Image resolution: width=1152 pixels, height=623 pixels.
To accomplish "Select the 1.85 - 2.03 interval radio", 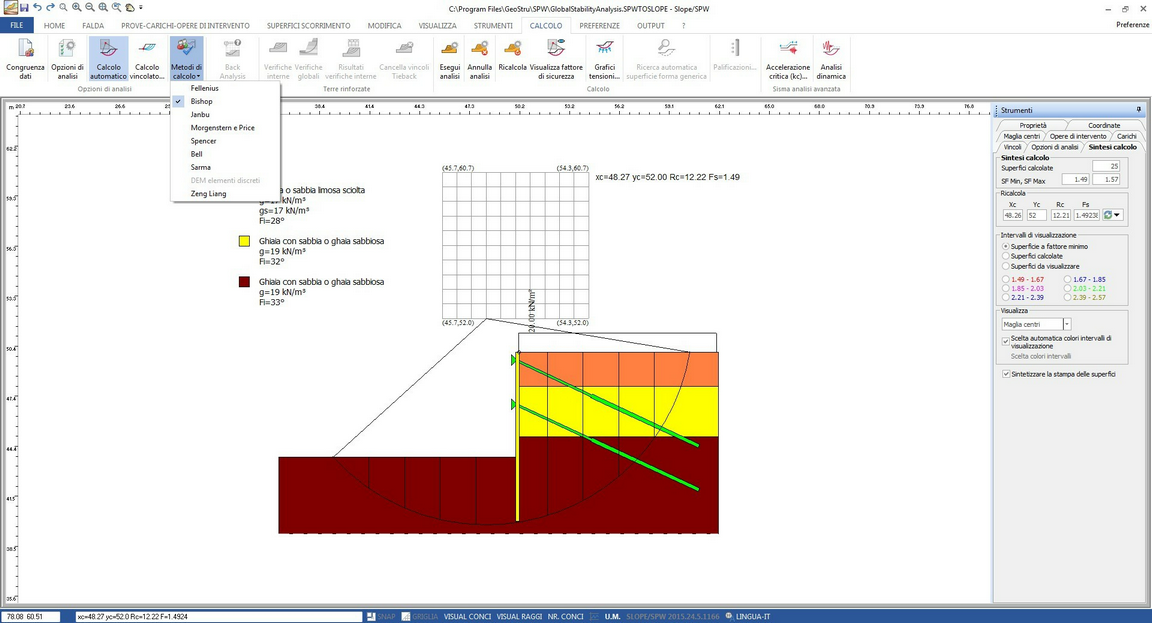I will click(x=1006, y=289).
